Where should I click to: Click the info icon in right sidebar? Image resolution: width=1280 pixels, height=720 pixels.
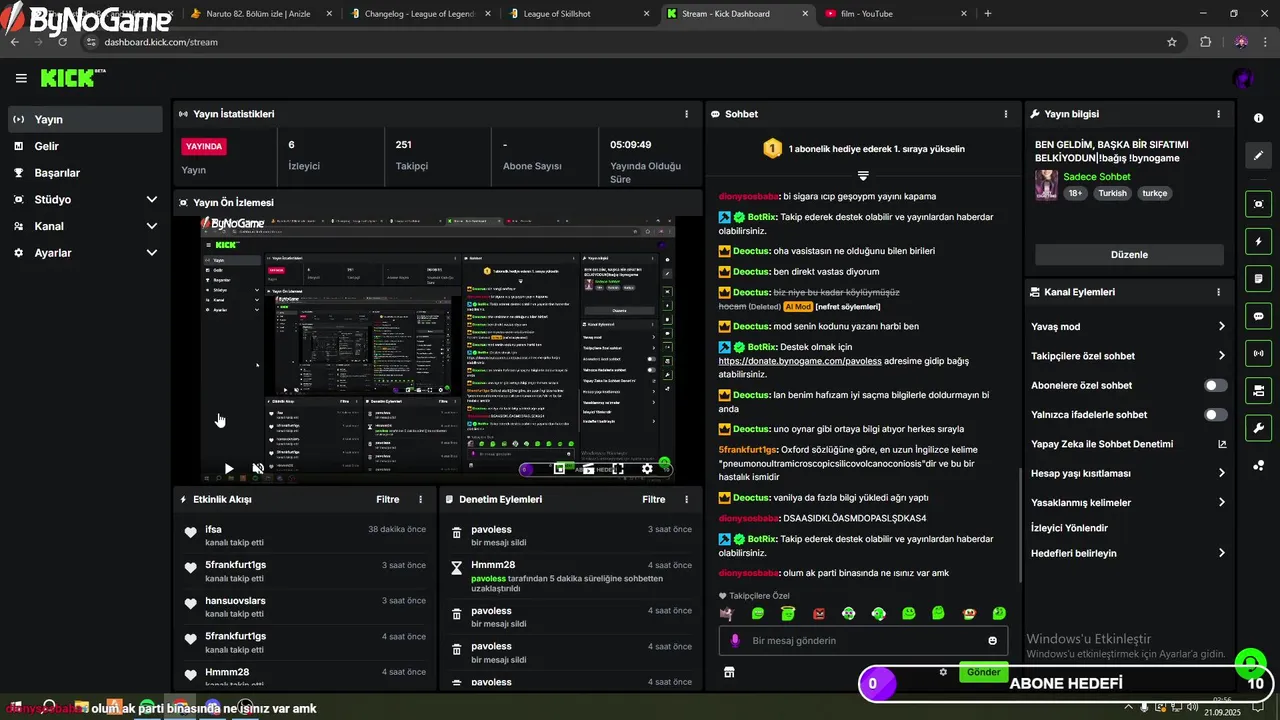point(1258,118)
